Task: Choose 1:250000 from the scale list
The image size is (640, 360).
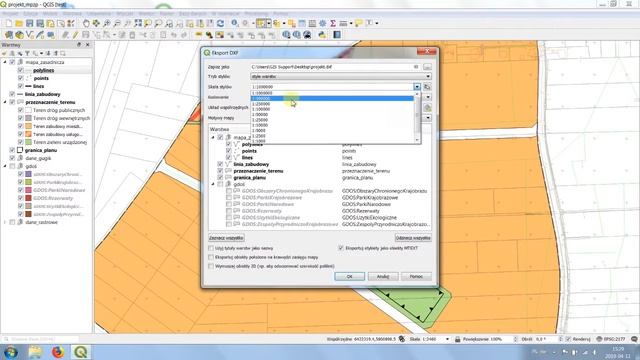Action: pos(333,104)
